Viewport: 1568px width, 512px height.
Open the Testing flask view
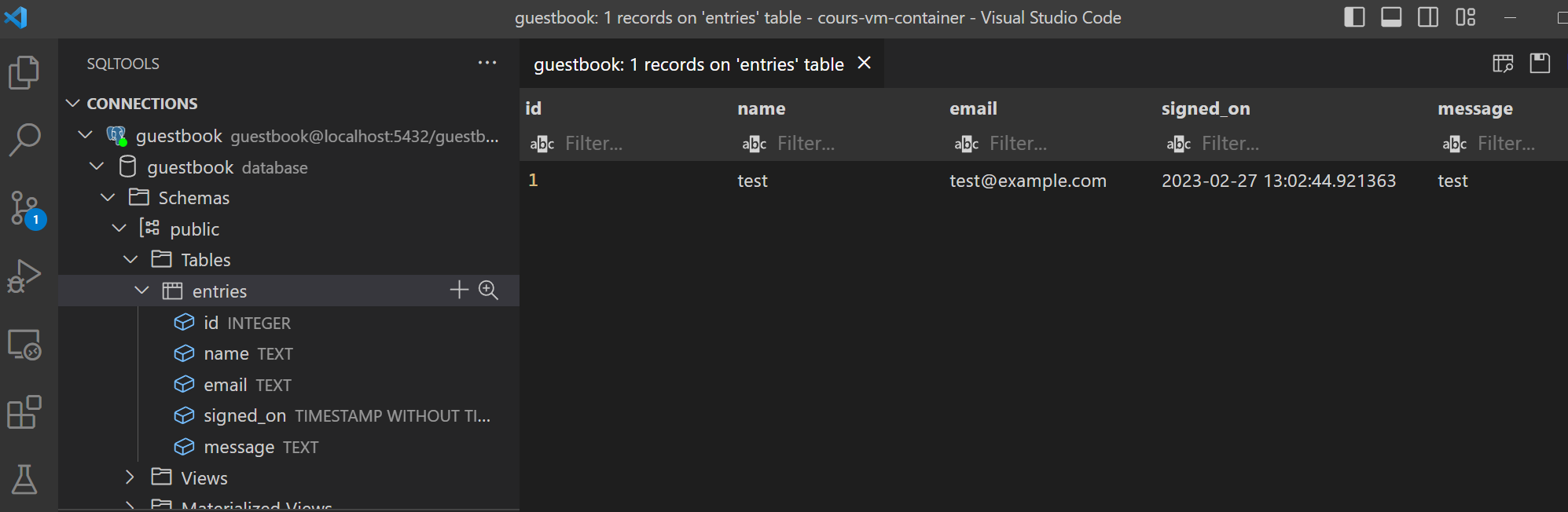pyautogui.click(x=24, y=479)
